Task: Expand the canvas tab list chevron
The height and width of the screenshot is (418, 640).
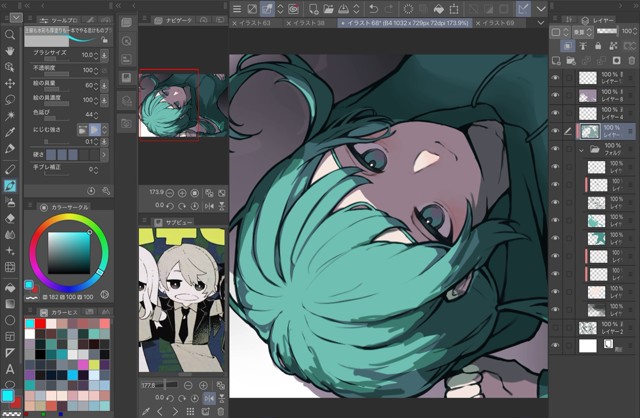Action: (541, 23)
